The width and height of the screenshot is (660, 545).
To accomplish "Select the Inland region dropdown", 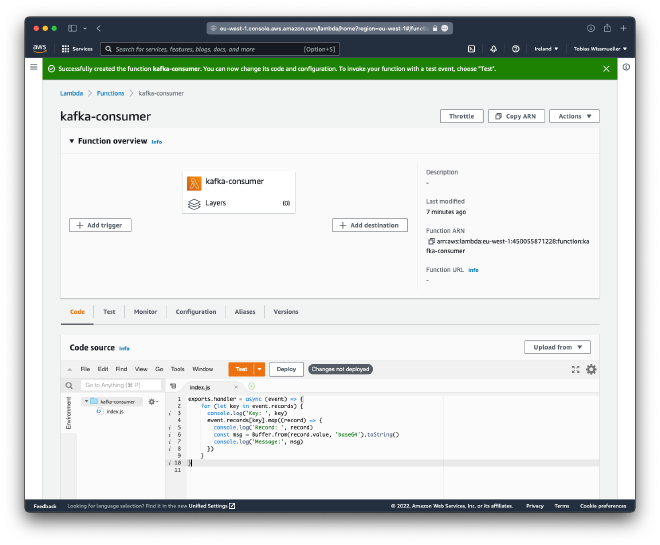I will pos(544,48).
